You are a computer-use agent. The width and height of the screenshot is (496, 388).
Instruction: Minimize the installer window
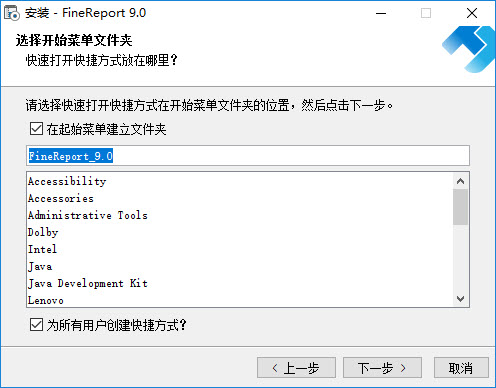tap(381, 13)
